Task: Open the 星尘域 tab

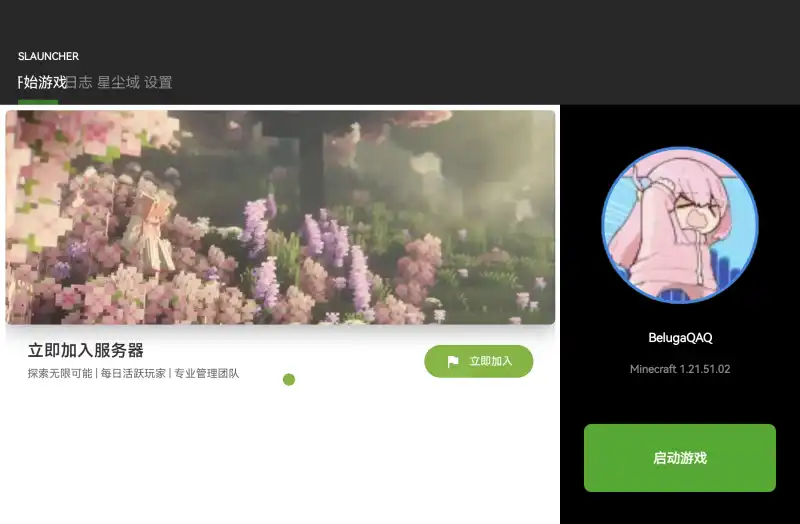Action: (118, 82)
